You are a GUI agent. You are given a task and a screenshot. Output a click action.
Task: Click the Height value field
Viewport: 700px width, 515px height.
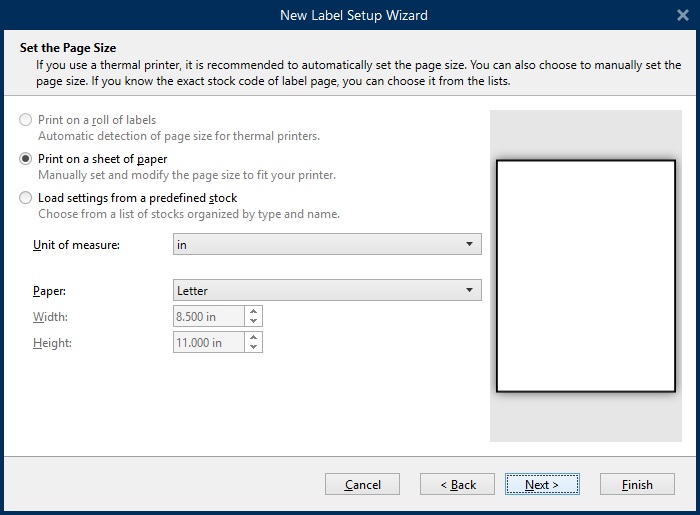tap(208, 342)
